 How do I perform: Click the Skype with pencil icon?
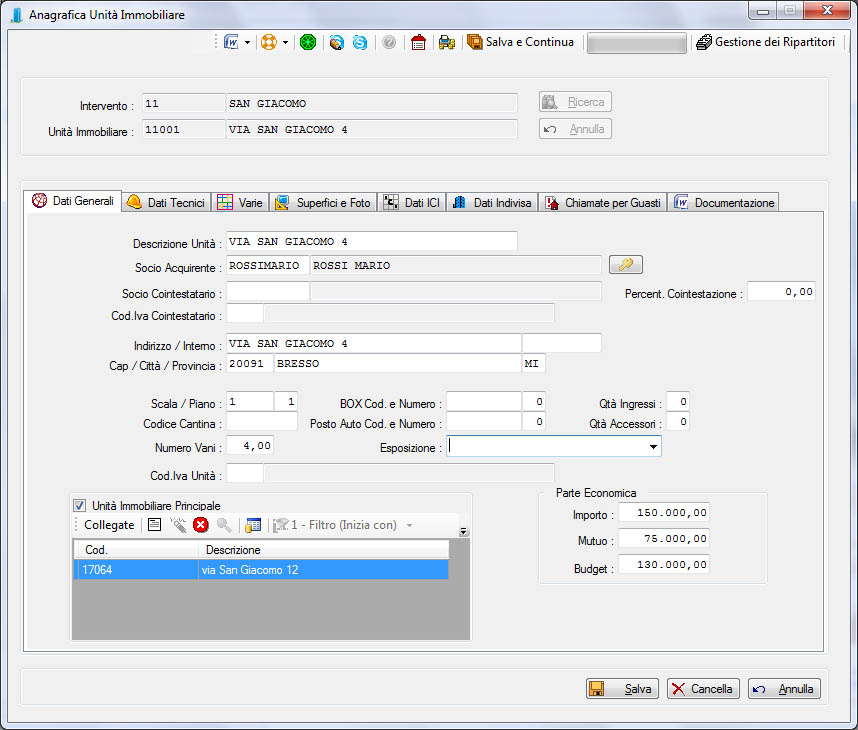337,42
